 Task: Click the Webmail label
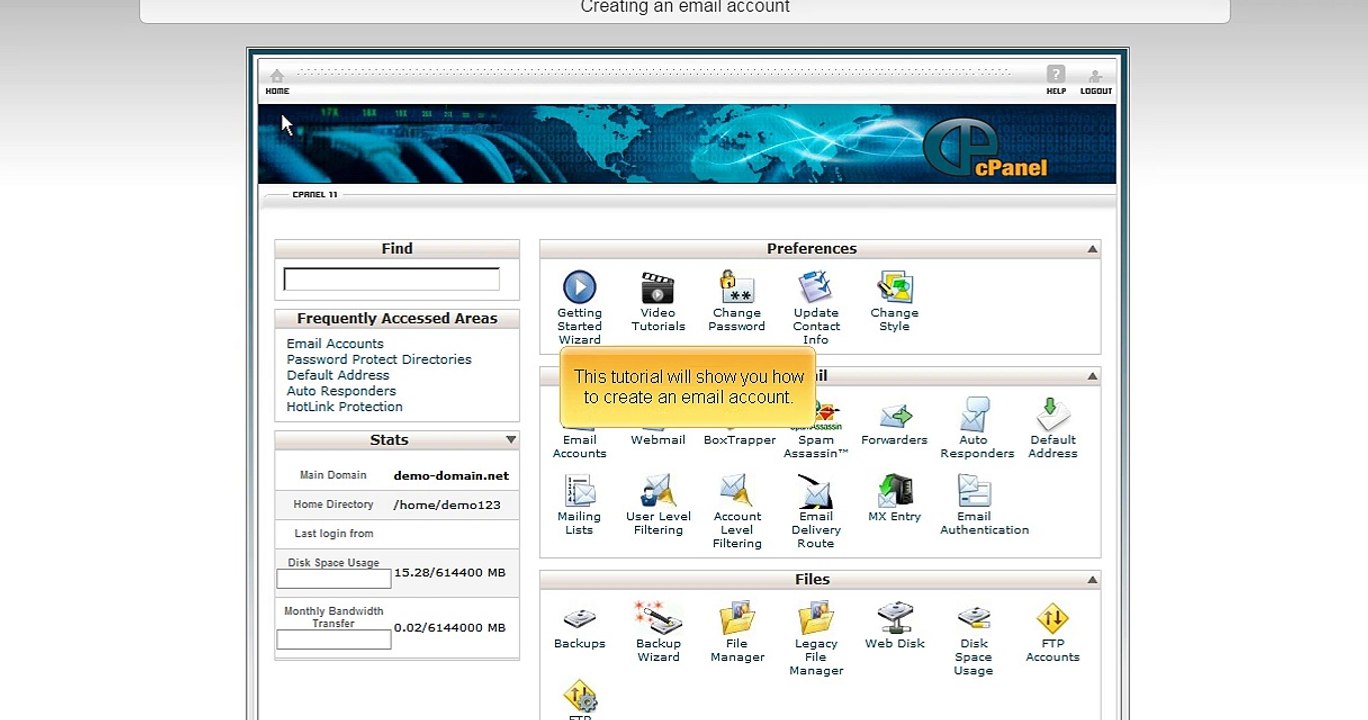coord(658,440)
